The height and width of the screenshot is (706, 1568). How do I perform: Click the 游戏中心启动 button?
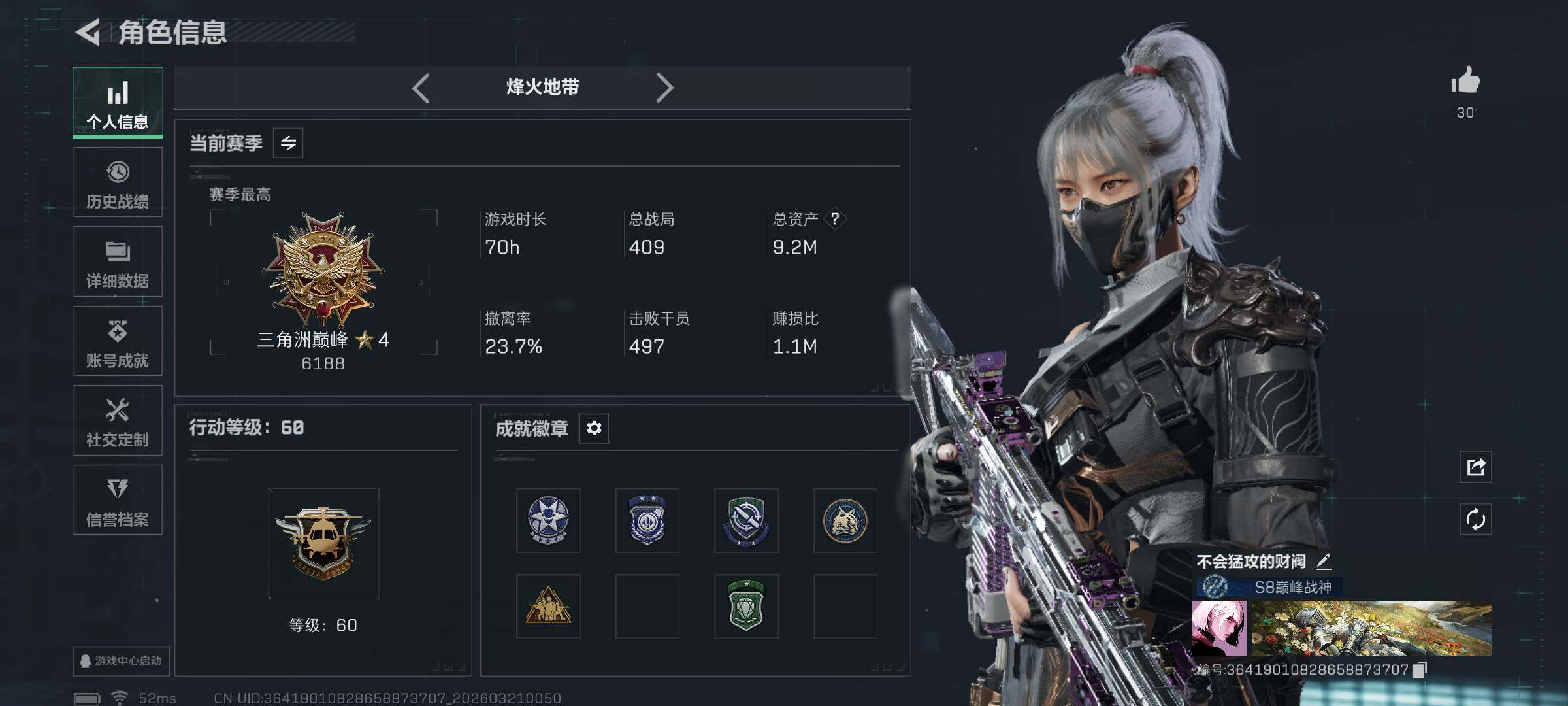122,661
